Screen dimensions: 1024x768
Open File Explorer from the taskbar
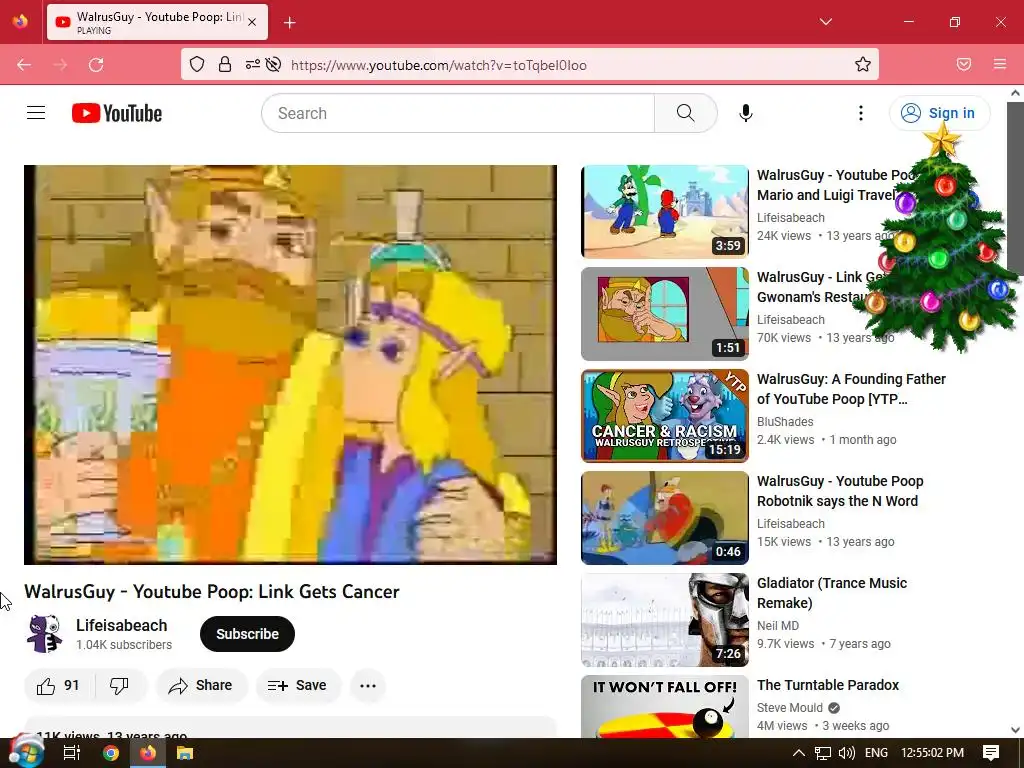click(x=185, y=753)
